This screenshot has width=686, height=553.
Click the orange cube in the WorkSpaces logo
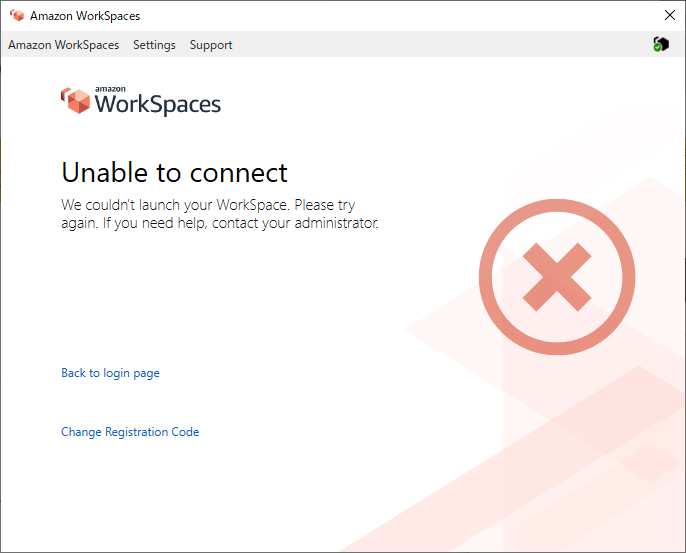[75, 100]
